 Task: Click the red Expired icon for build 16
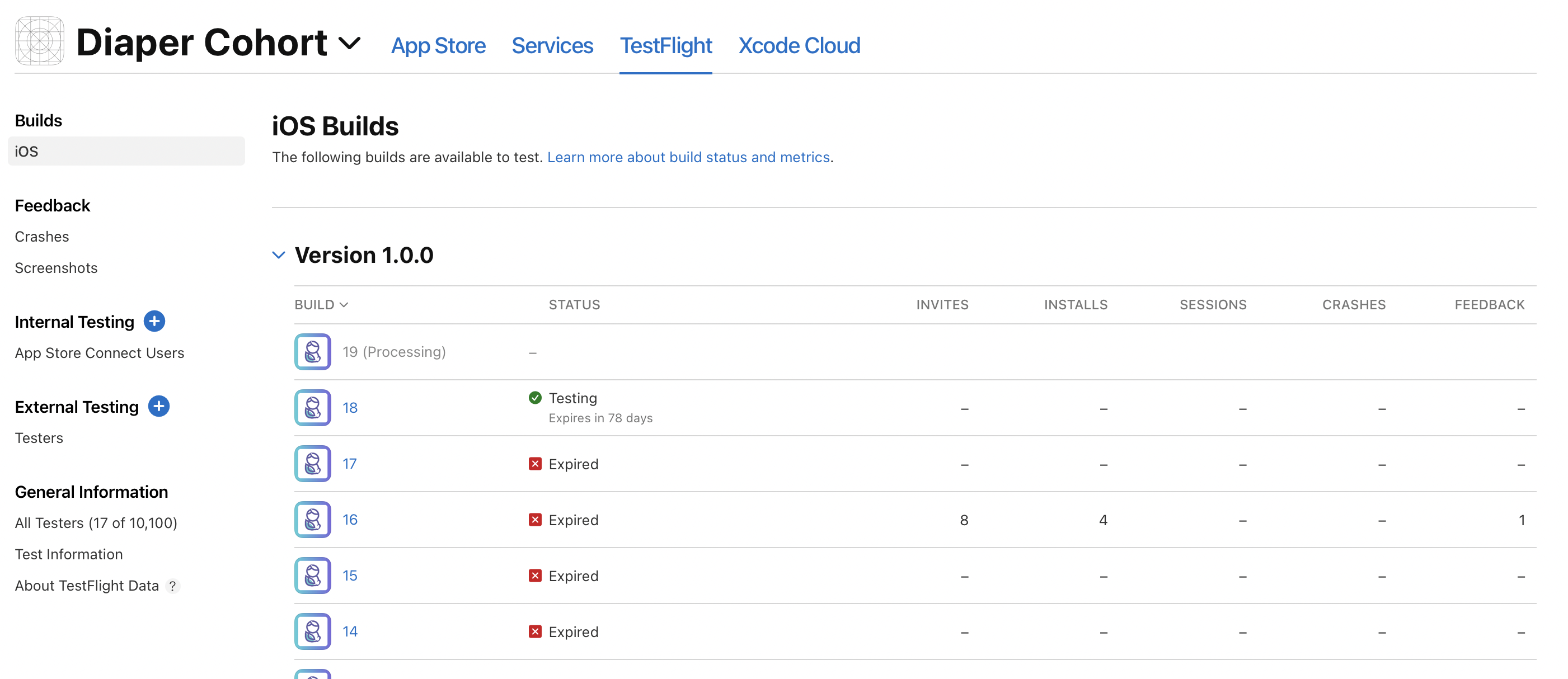[x=535, y=520]
